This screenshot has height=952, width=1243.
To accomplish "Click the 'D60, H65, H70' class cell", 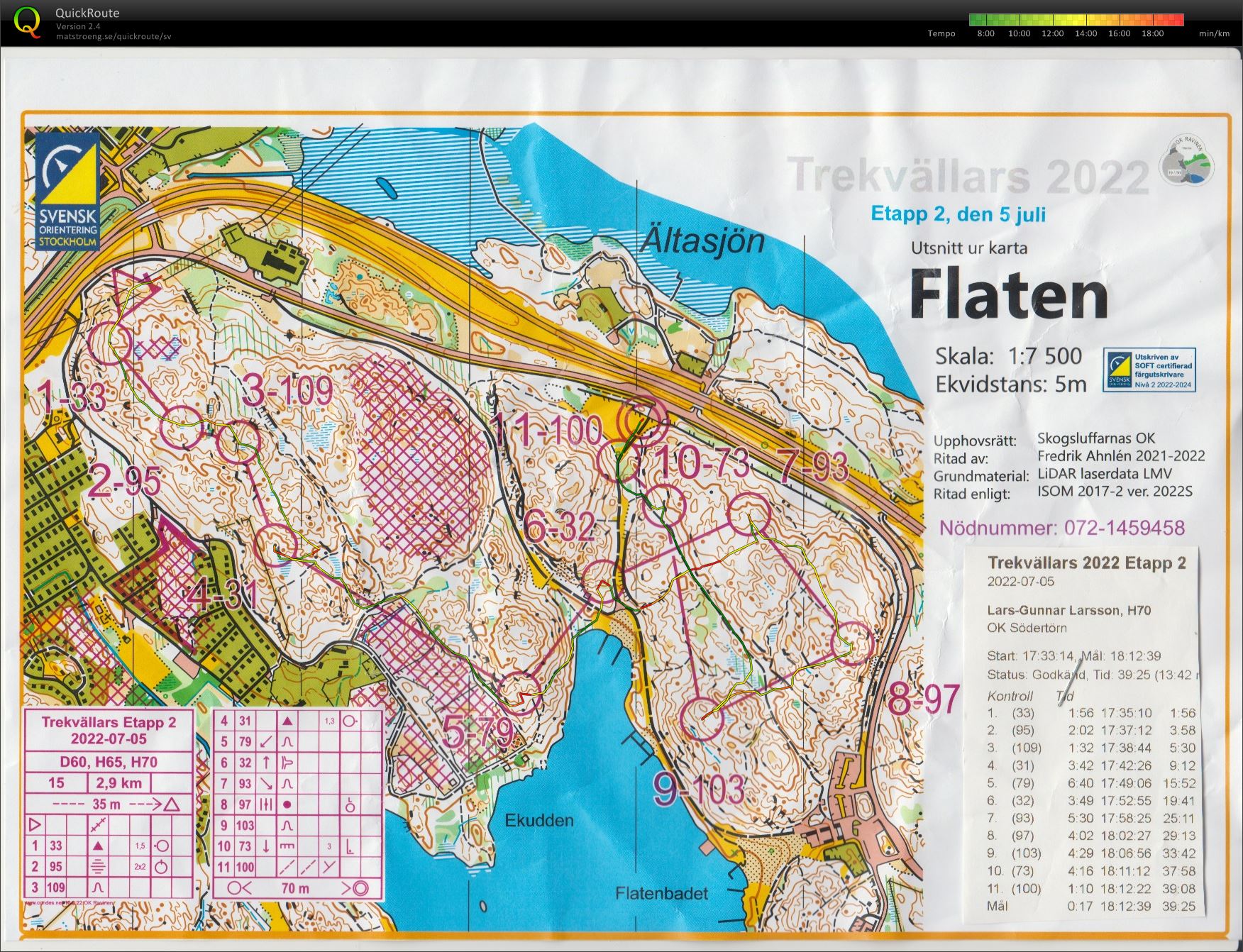I will pyautogui.click(x=109, y=762).
